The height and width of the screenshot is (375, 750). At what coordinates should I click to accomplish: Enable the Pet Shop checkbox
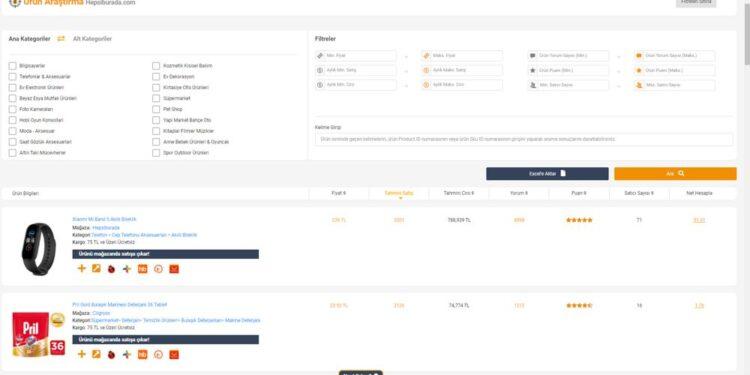[x=156, y=110]
